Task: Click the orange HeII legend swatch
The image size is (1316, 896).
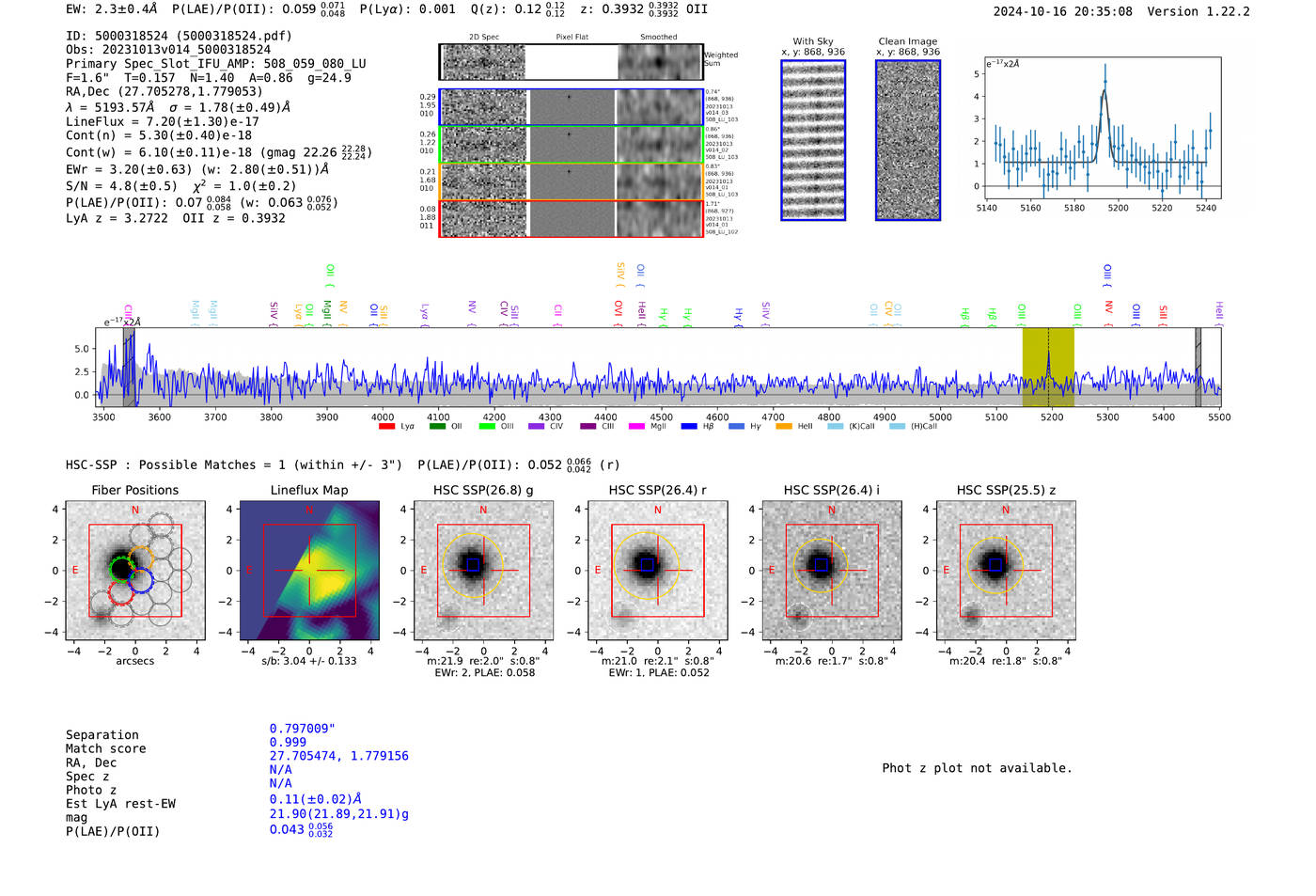Action: pos(784,427)
